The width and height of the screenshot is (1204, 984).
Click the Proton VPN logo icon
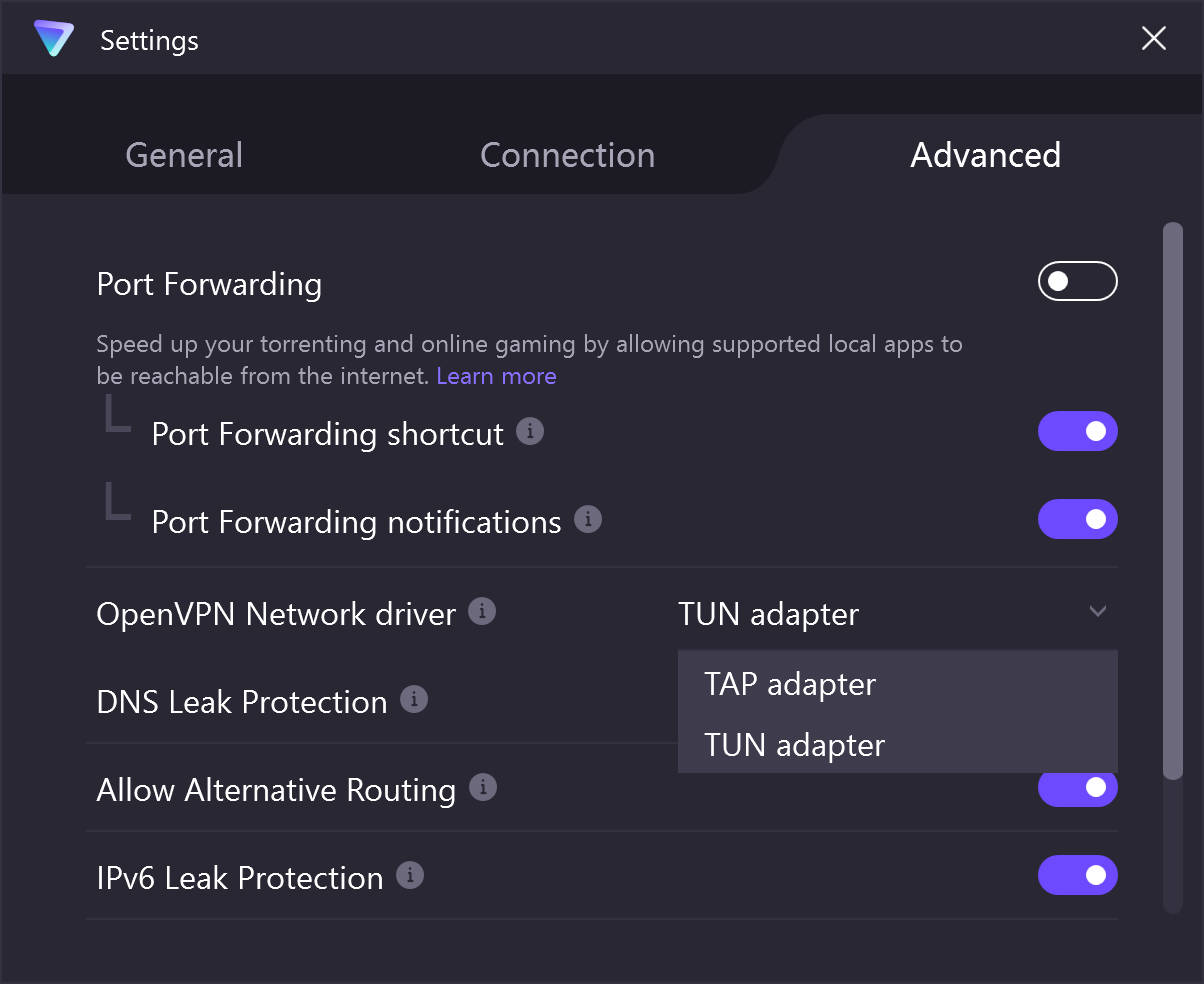(x=53, y=39)
